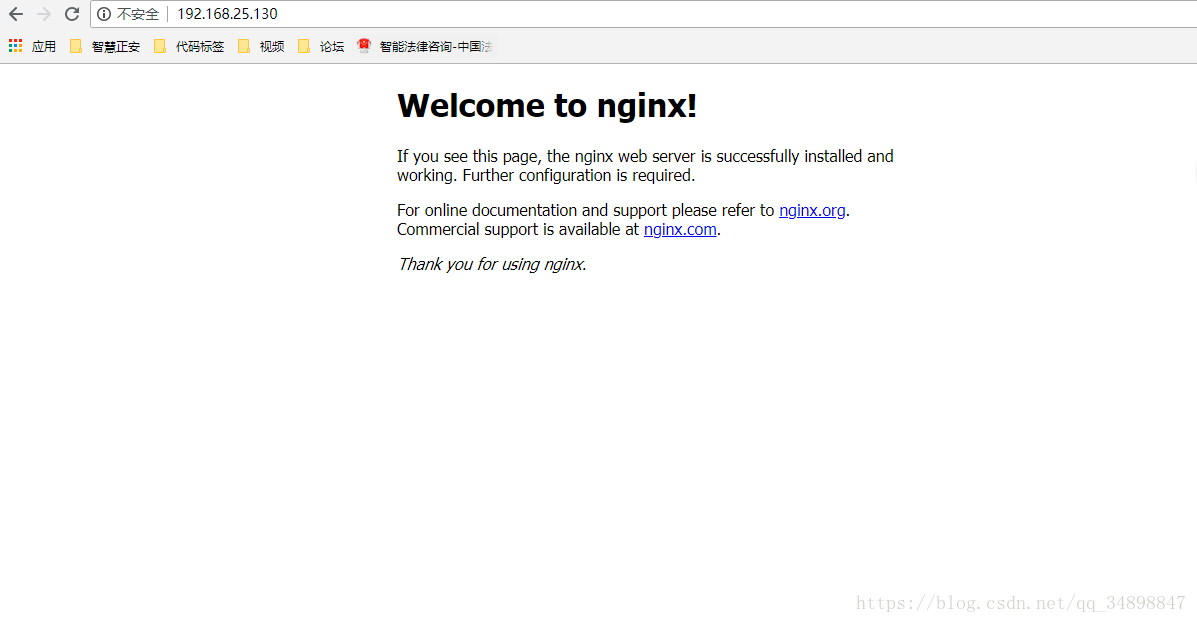Viewport: 1197px width, 623px height.
Task: Click the address bar showing 192.168.25.130
Action: click(645, 14)
